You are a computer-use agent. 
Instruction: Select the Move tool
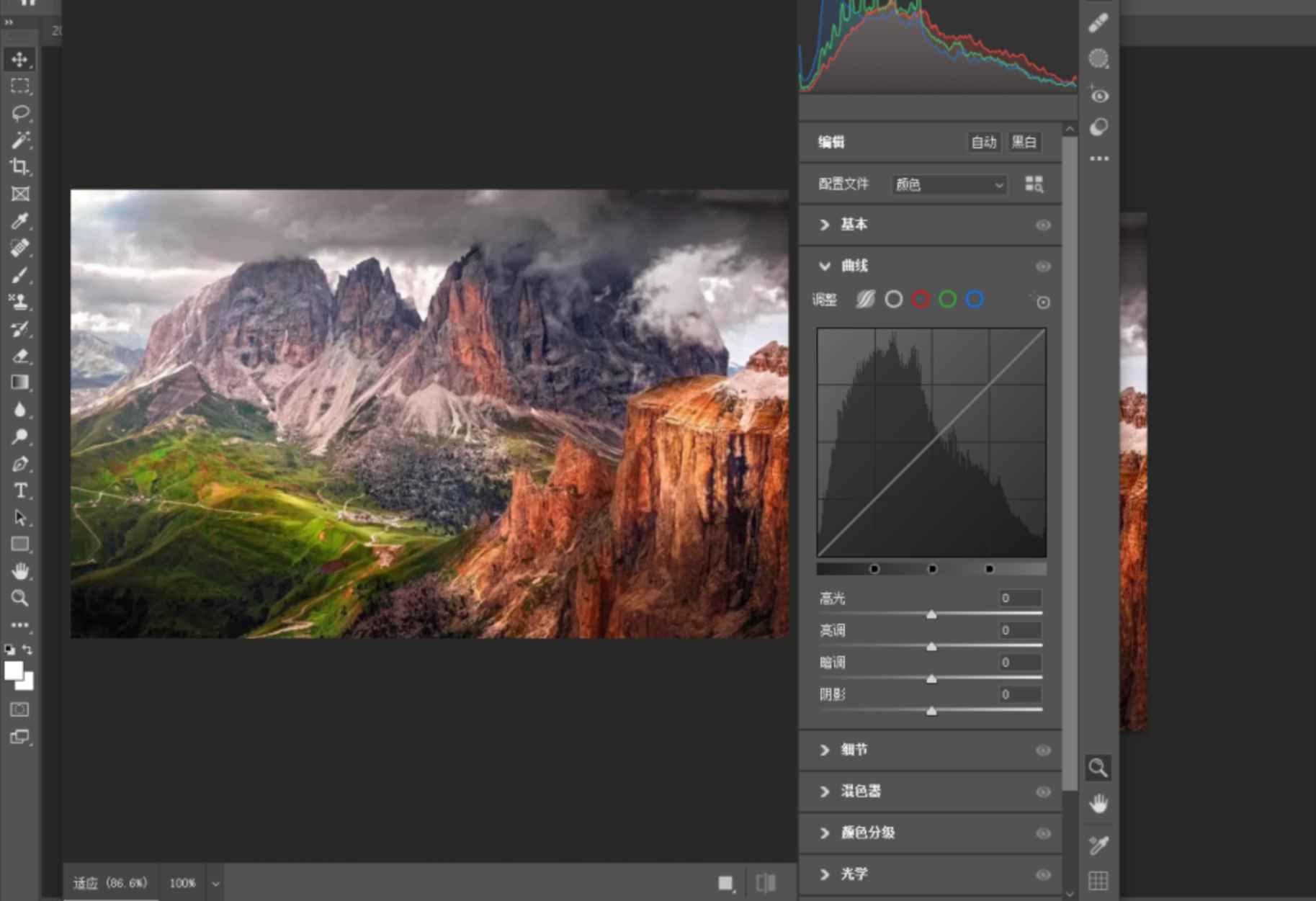pos(19,60)
